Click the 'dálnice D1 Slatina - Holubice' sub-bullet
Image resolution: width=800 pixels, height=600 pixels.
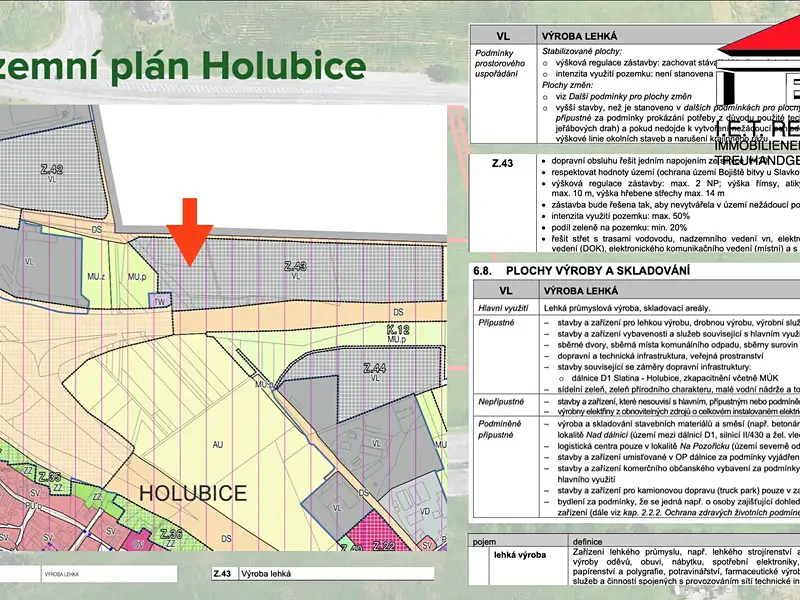[673, 378]
